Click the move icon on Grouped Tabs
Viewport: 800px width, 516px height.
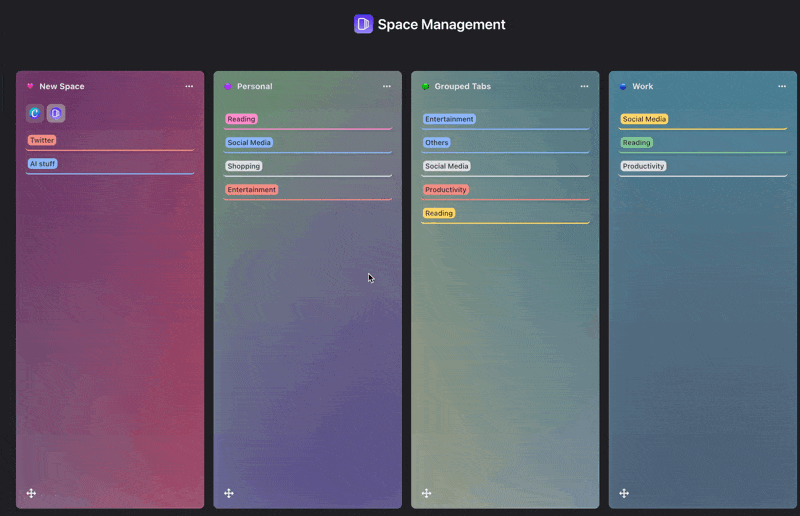click(x=426, y=493)
